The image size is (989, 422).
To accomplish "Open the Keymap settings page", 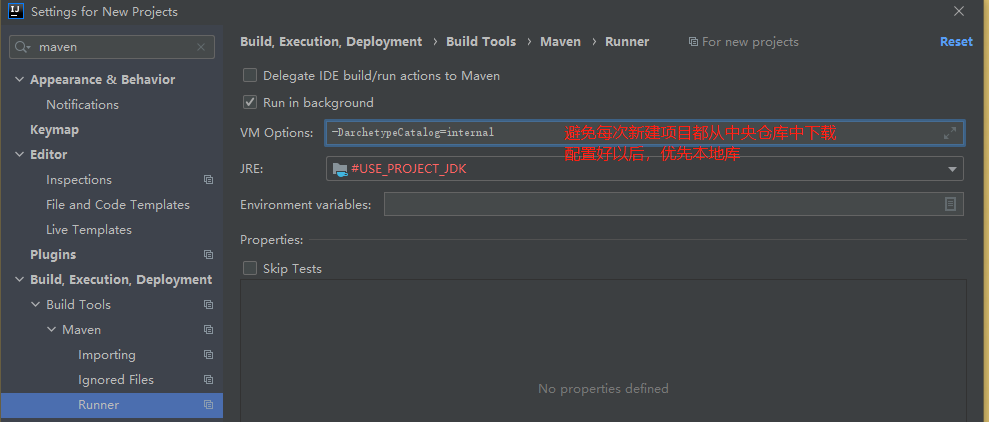I will click(54, 130).
